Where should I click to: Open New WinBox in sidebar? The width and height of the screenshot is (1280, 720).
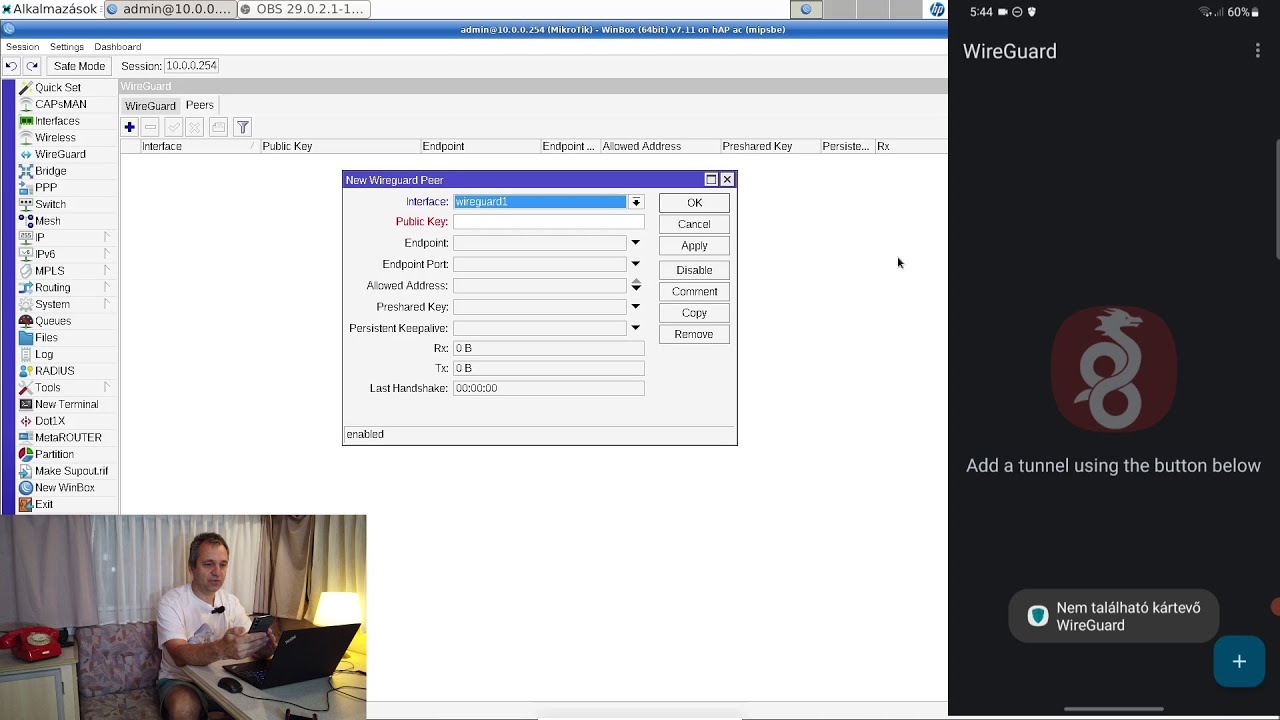pyautogui.click(x=64, y=488)
